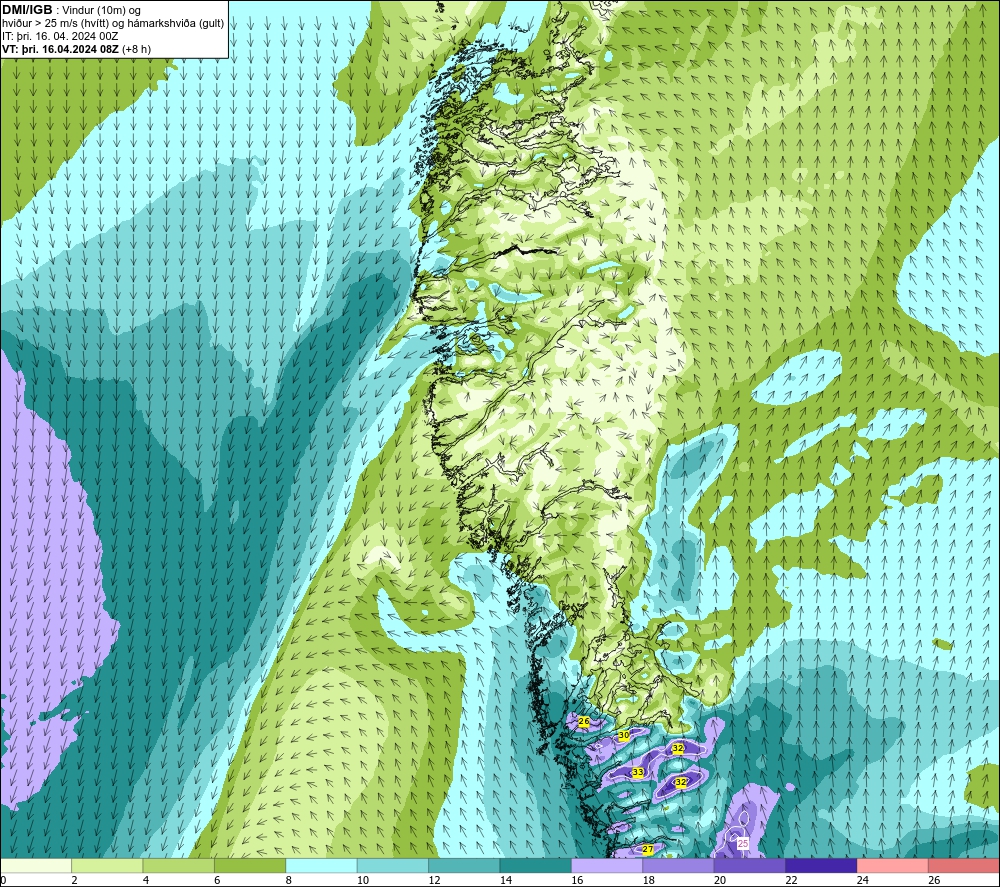Click the 'Vindur (10m) og' label
Screen dimensions: 1000x887
click(101, 11)
